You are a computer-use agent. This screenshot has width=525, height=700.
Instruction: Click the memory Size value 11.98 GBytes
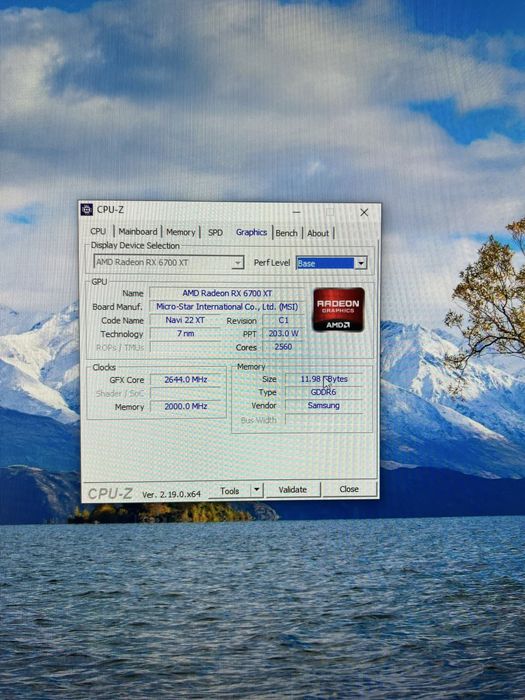click(324, 379)
